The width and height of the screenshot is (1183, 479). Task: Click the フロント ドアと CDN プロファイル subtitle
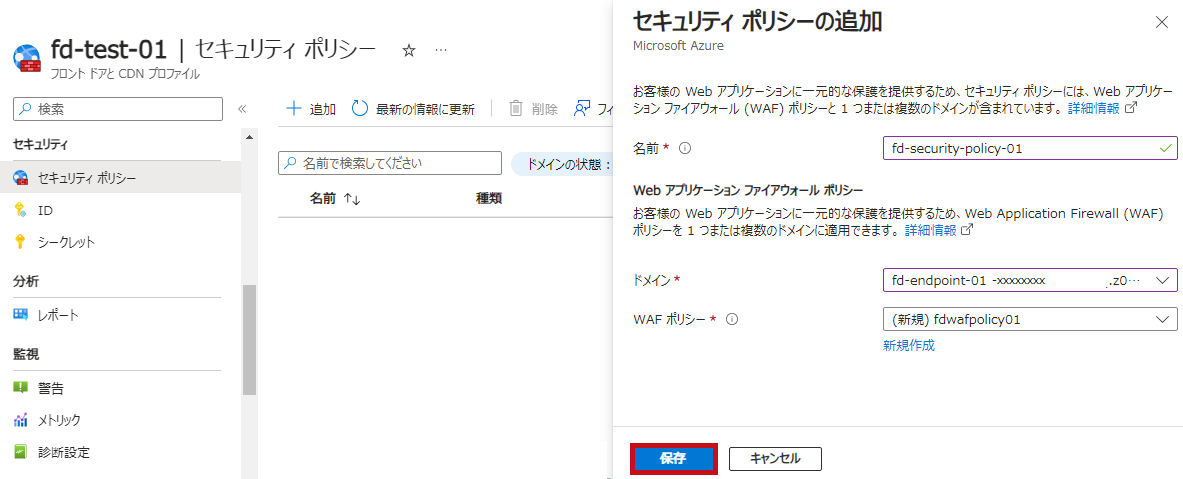124,74
